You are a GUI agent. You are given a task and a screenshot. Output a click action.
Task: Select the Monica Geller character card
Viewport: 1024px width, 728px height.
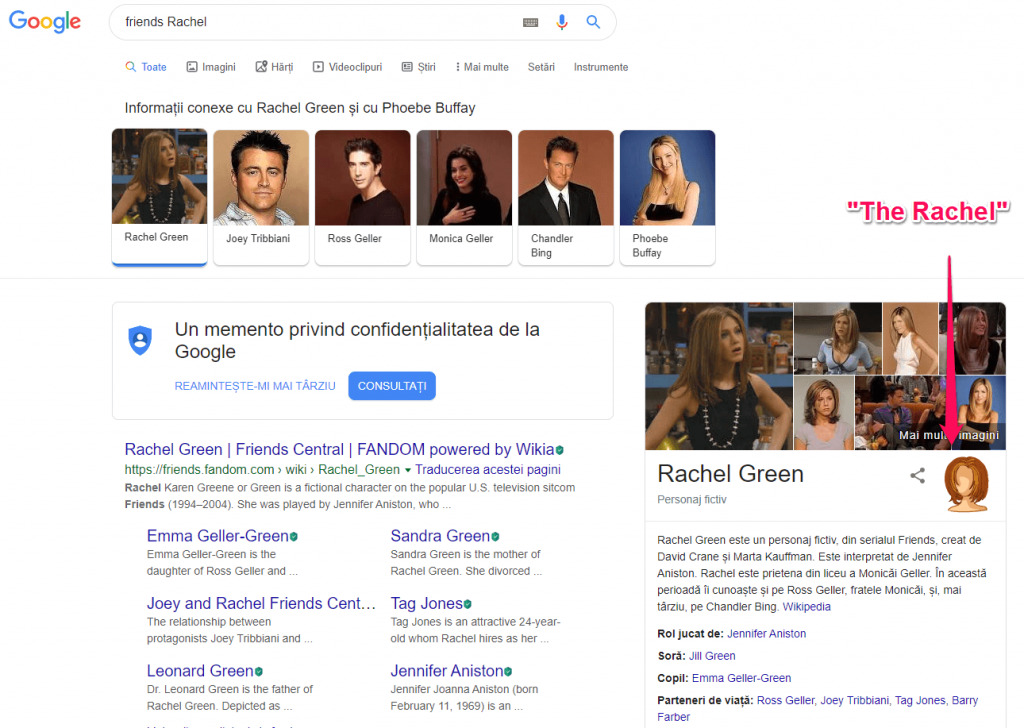pyautogui.click(x=464, y=197)
